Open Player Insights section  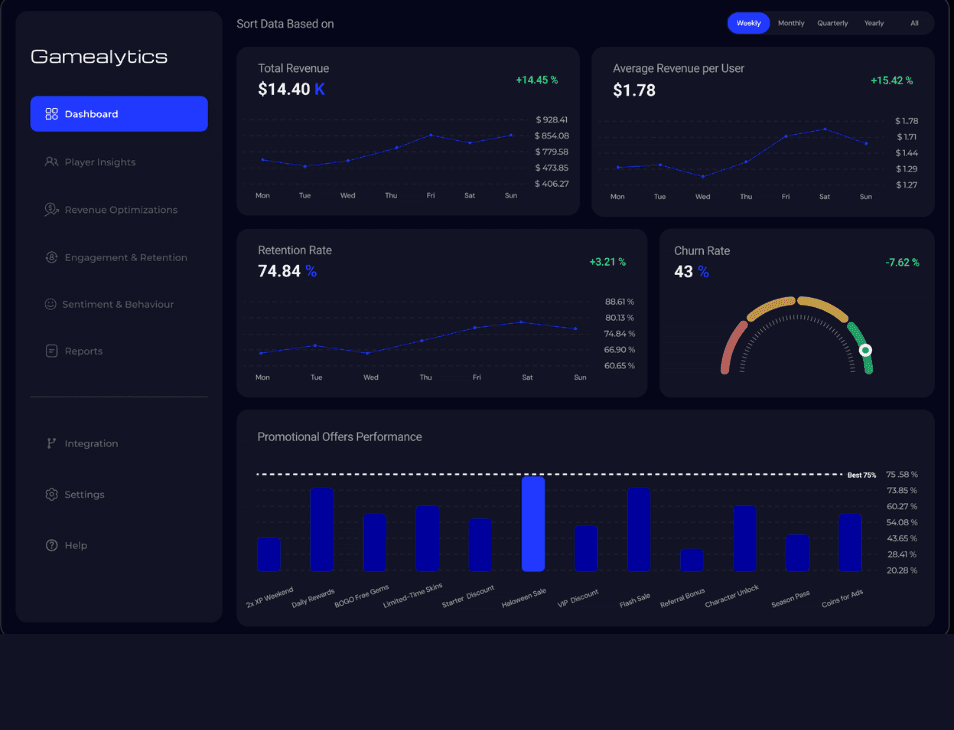[100, 162]
